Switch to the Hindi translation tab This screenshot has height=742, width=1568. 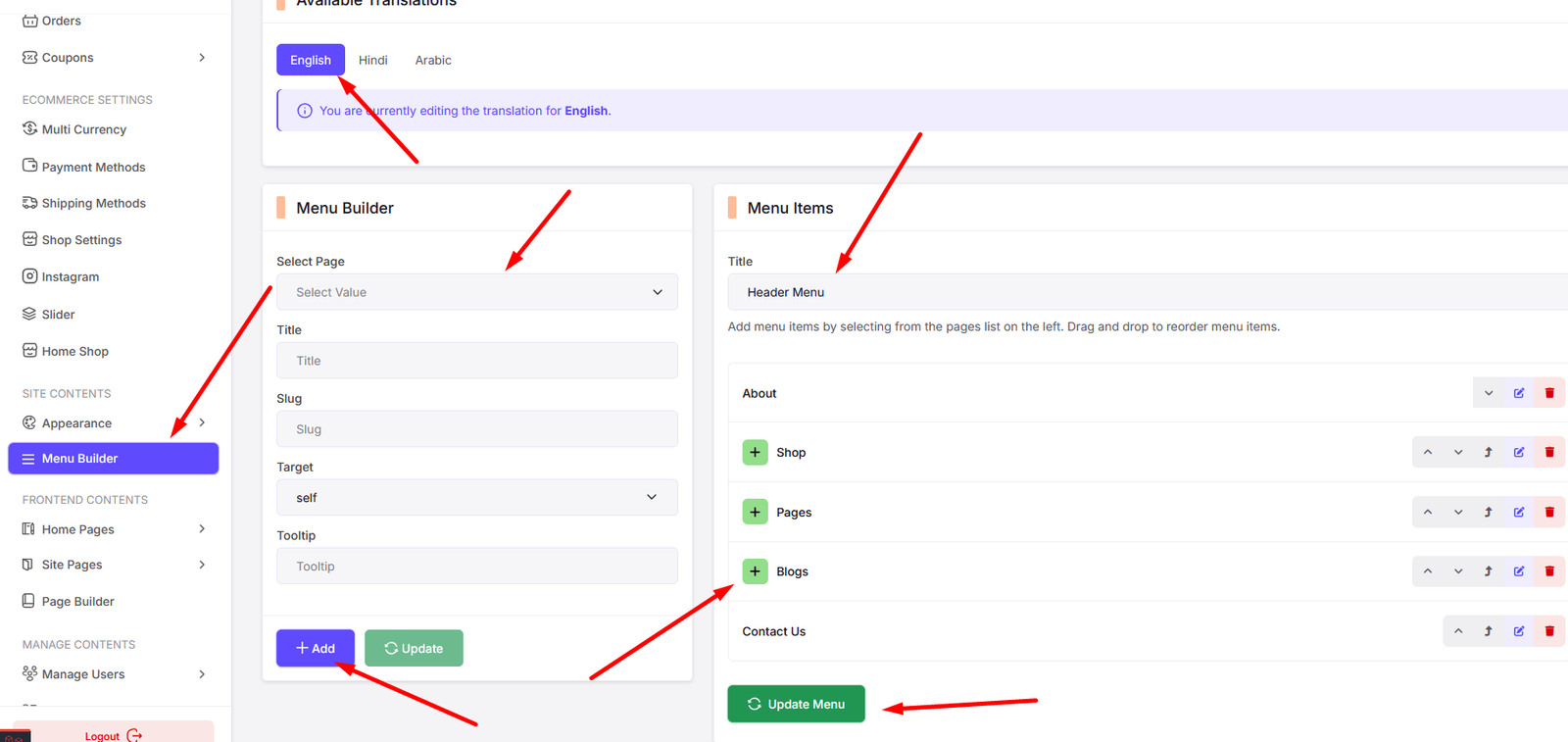tap(372, 60)
